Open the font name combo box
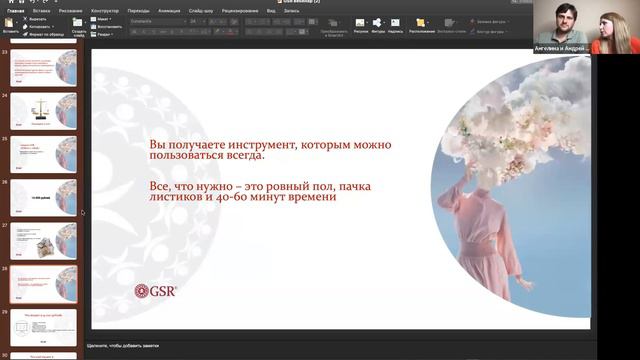This screenshot has height=360, width=640. click(158, 21)
